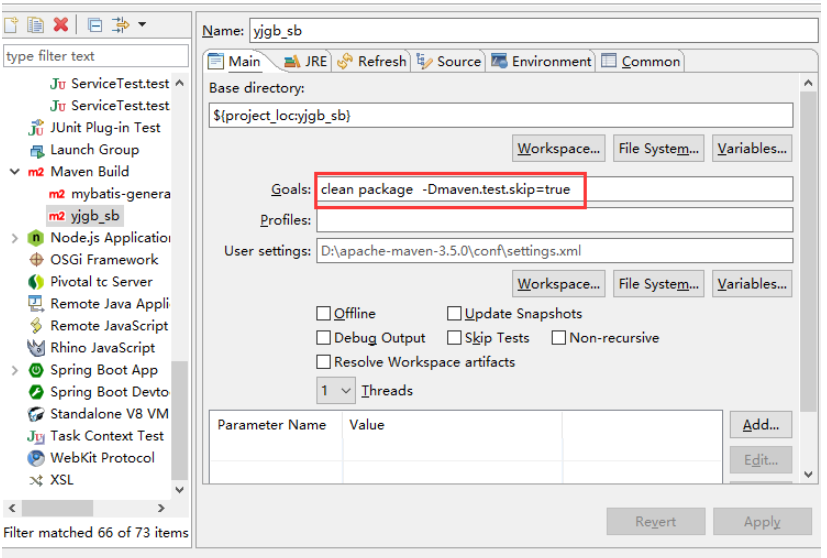Click the Spring Boot Devtools icon
827x558 pixels.
point(36,392)
